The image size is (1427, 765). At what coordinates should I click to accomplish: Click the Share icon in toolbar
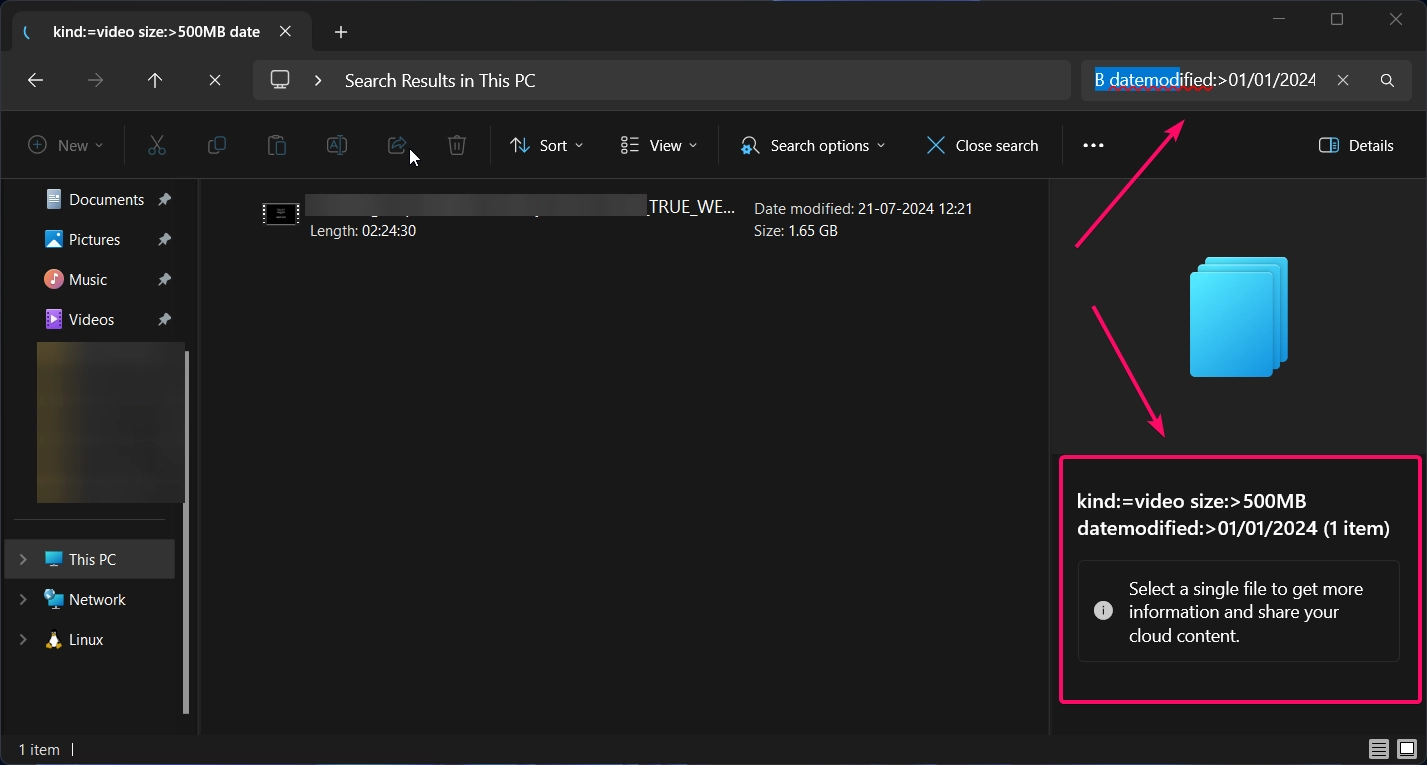[x=397, y=146]
